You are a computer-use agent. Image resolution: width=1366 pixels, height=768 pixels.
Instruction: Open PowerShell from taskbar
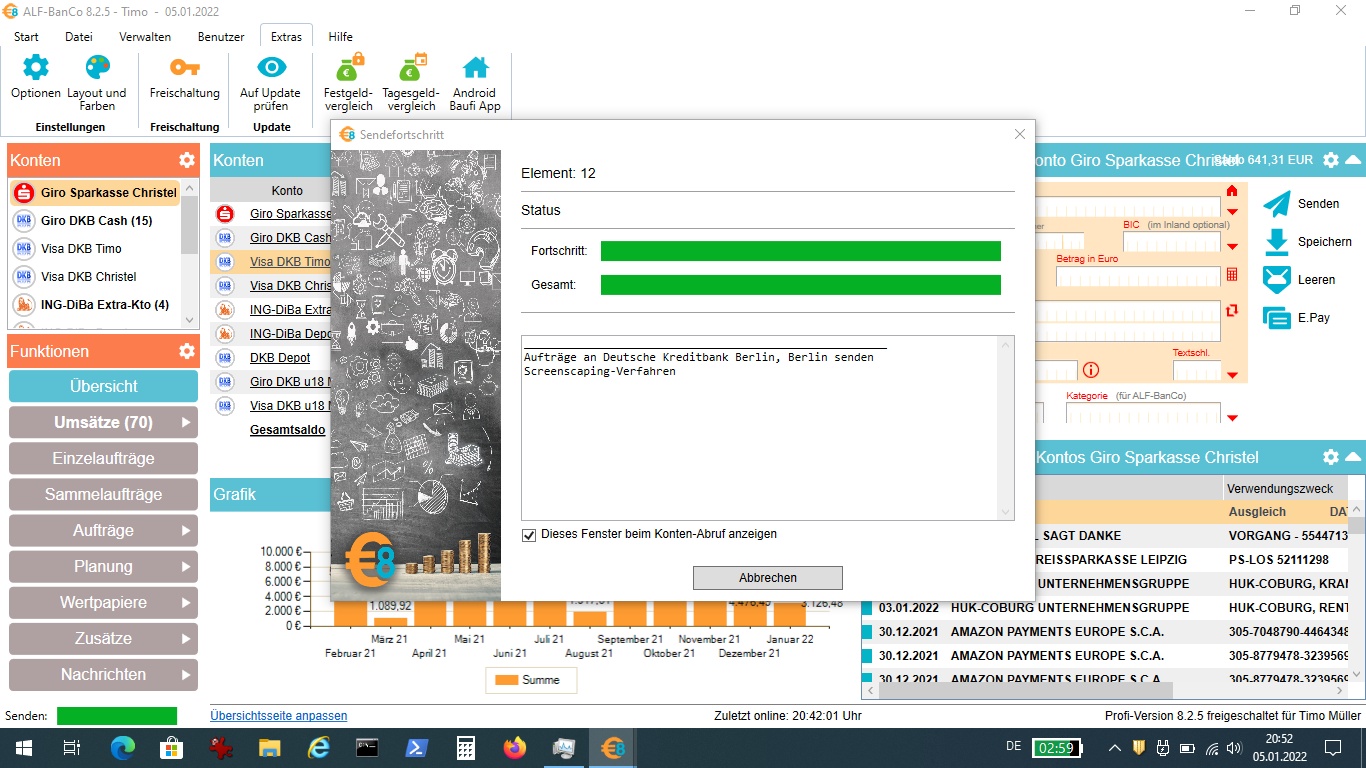coord(416,747)
